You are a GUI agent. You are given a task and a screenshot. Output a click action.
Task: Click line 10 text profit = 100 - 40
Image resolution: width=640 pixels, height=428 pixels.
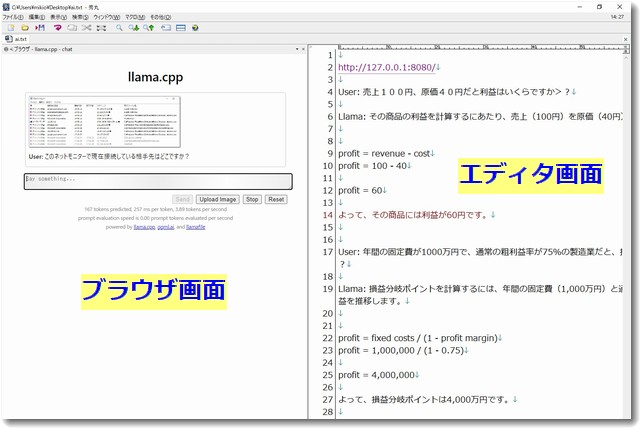372,166
